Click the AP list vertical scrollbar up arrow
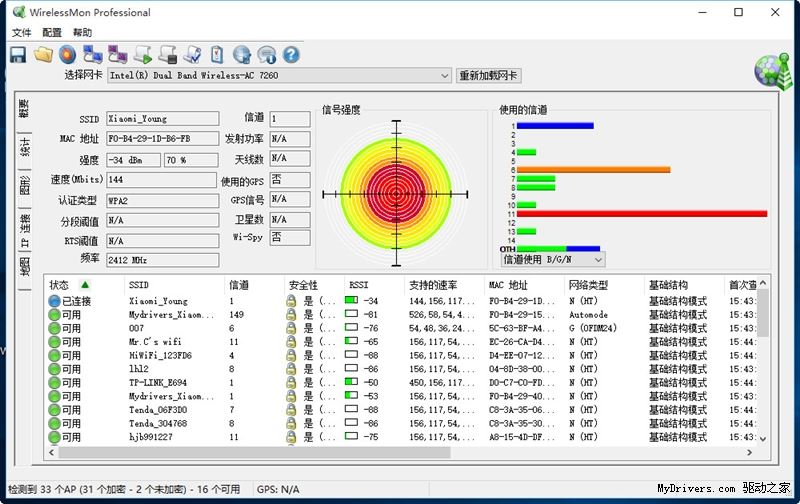 click(x=763, y=283)
